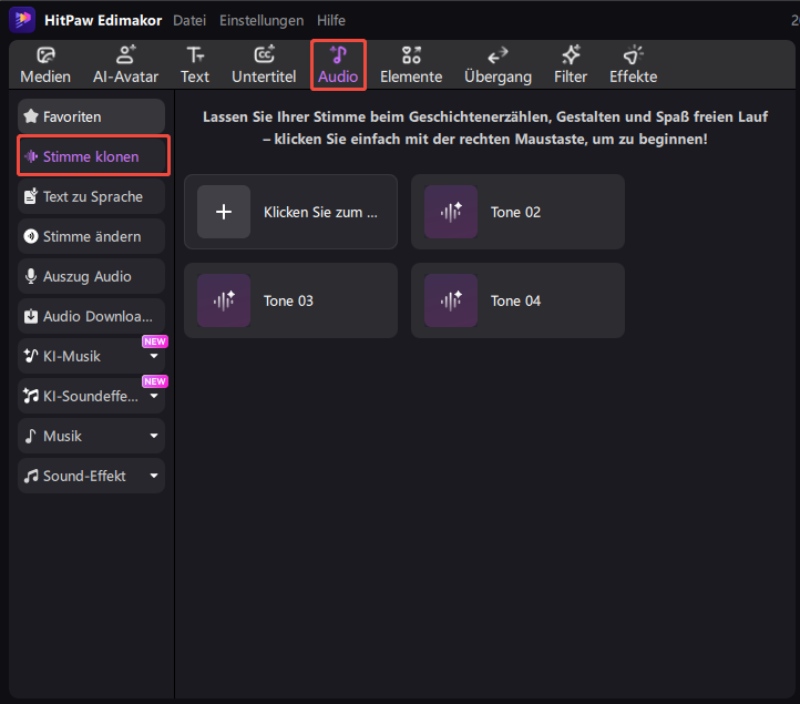Select the Untertitel icon
Image resolution: width=800 pixels, height=704 pixels.
click(263, 64)
